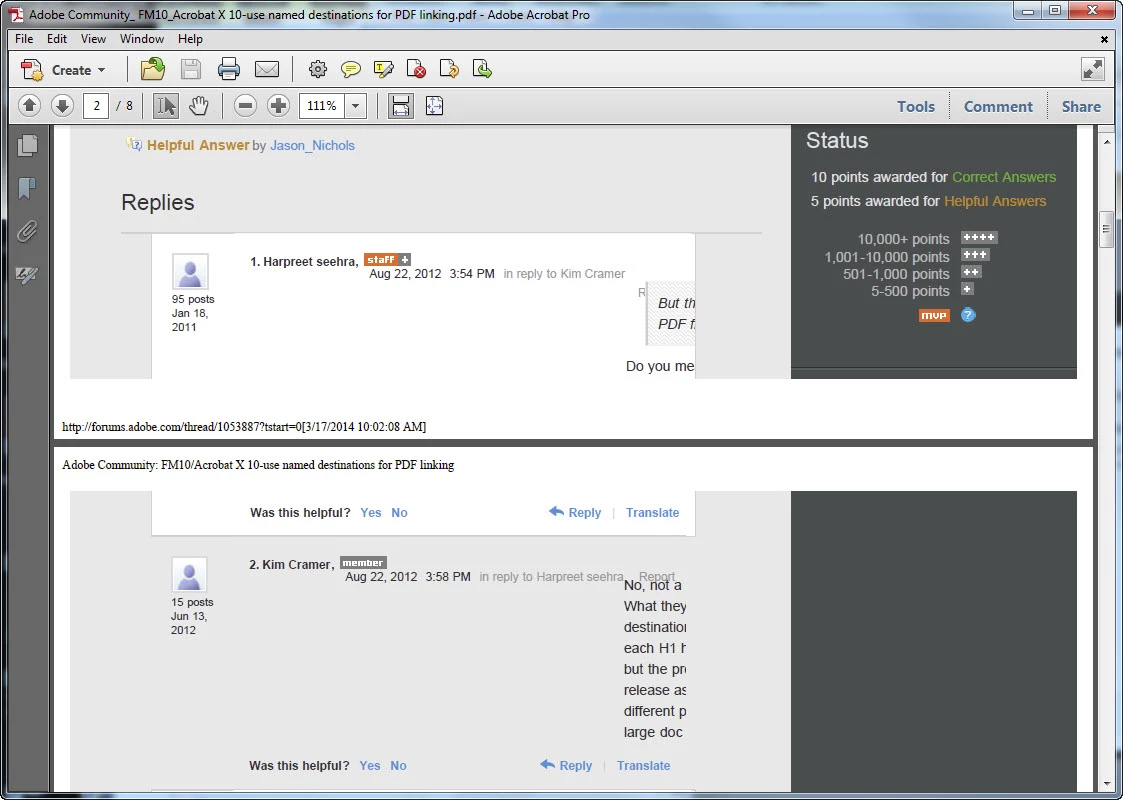Activate the Select tool cursor icon
Screen dimensions: 1123x800
[x=165, y=106]
